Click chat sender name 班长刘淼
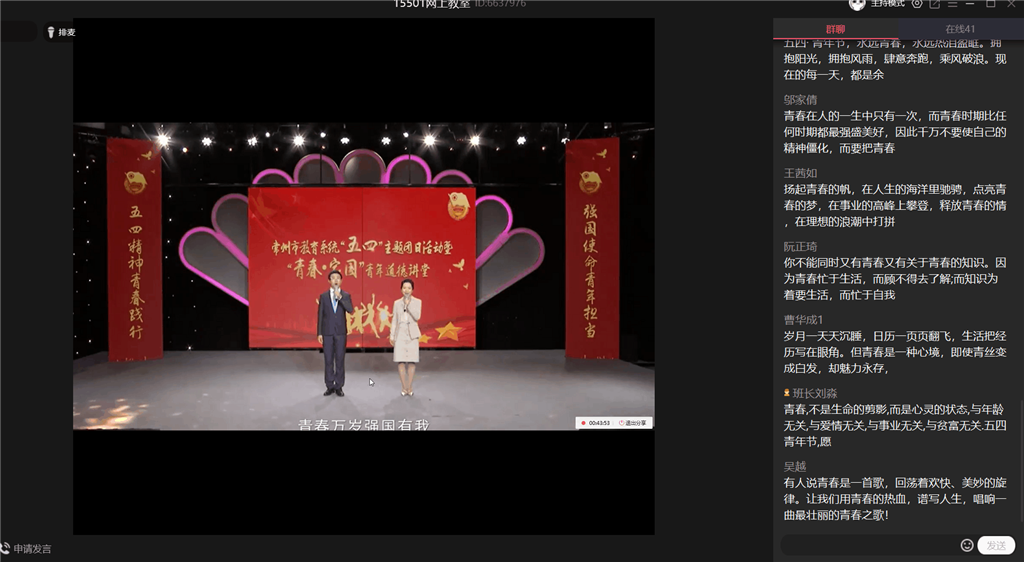 click(x=815, y=394)
